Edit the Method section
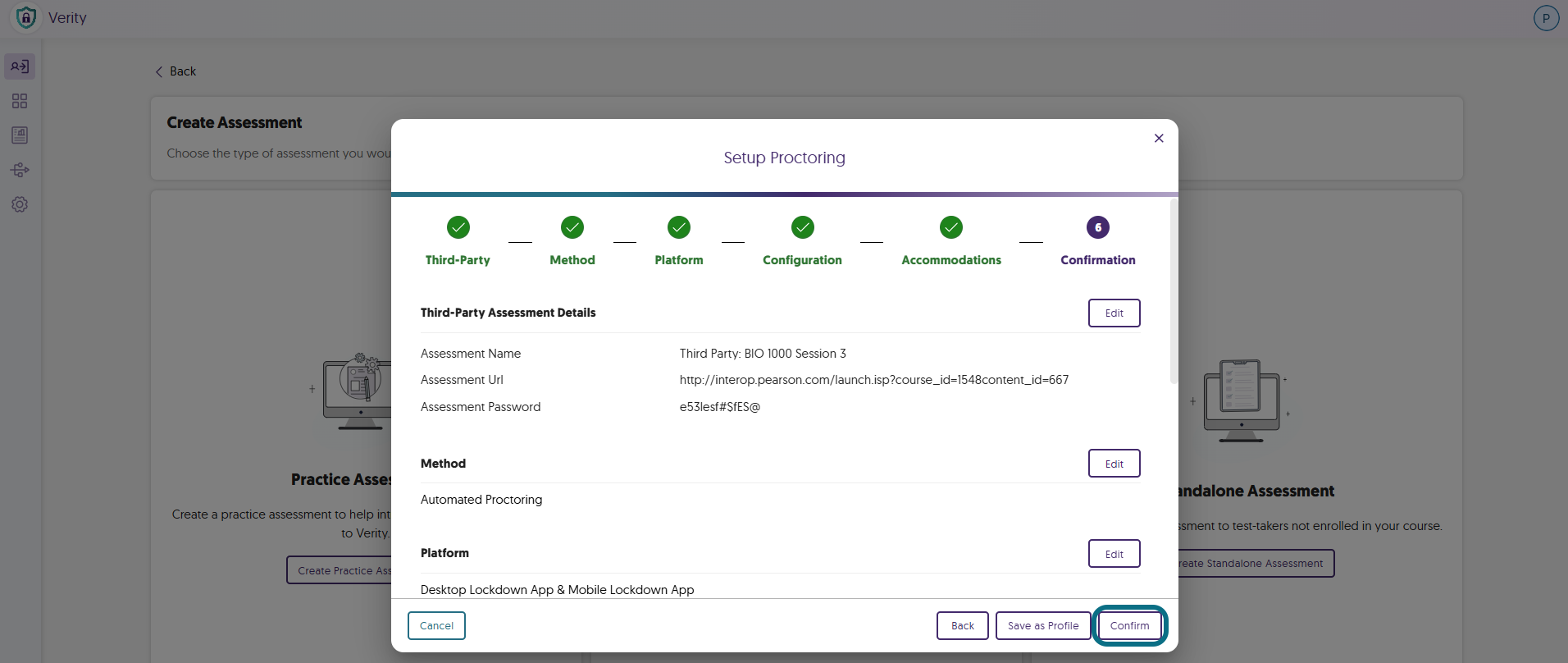 tap(1114, 464)
